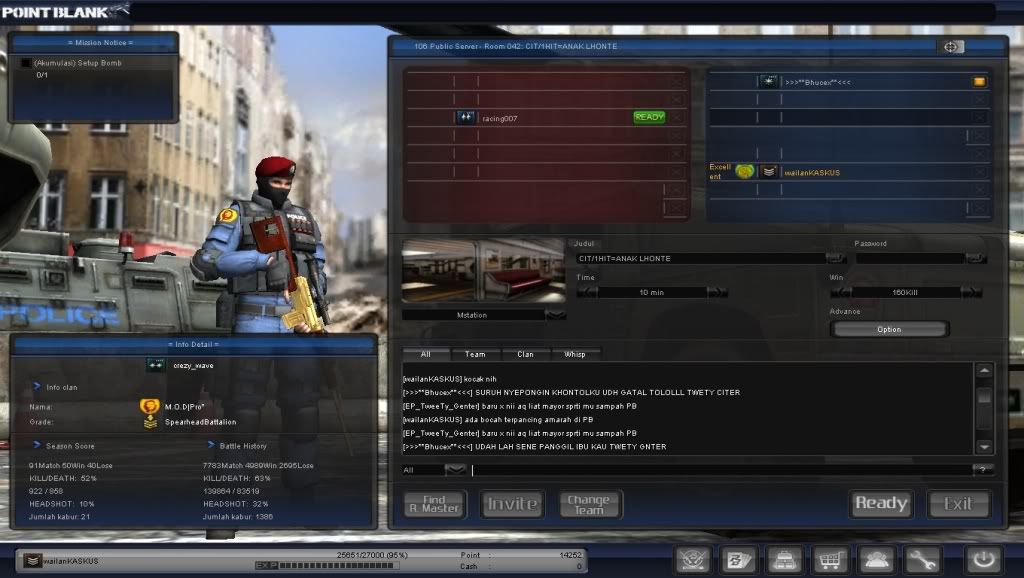Click wailanKASKUS rank icon in blue team
Screen dimensions: 1024x578
click(x=769, y=172)
